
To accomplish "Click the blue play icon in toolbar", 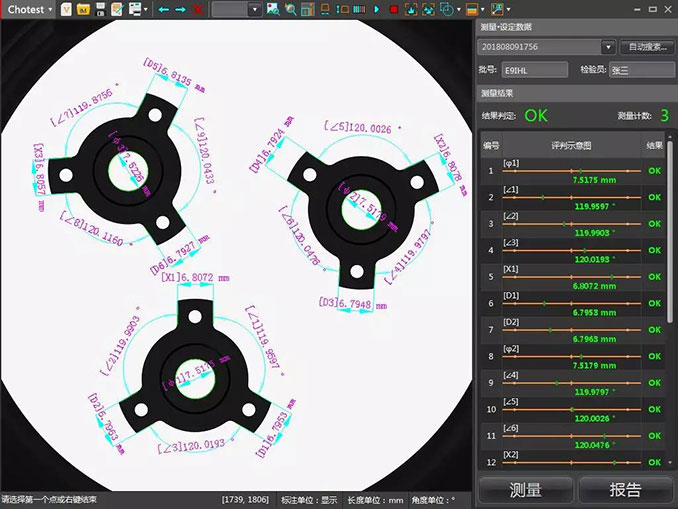I will click(375, 9).
